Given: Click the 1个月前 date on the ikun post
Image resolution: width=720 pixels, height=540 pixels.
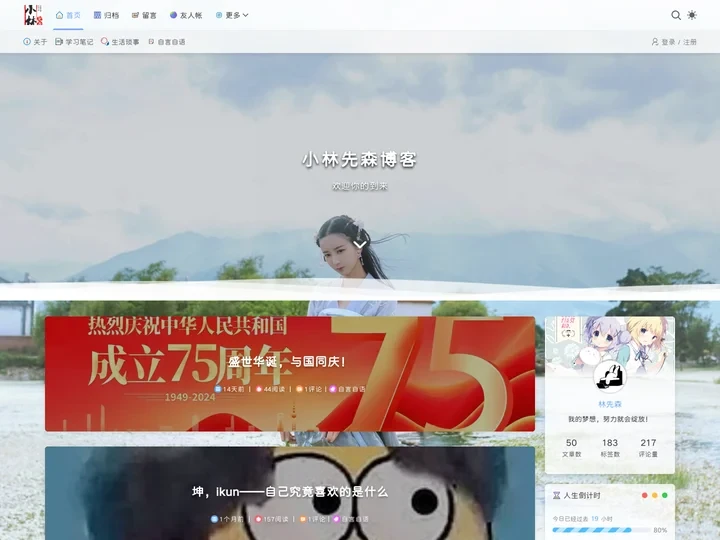Looking at the screenshot, I should click(x=227, y=519).
